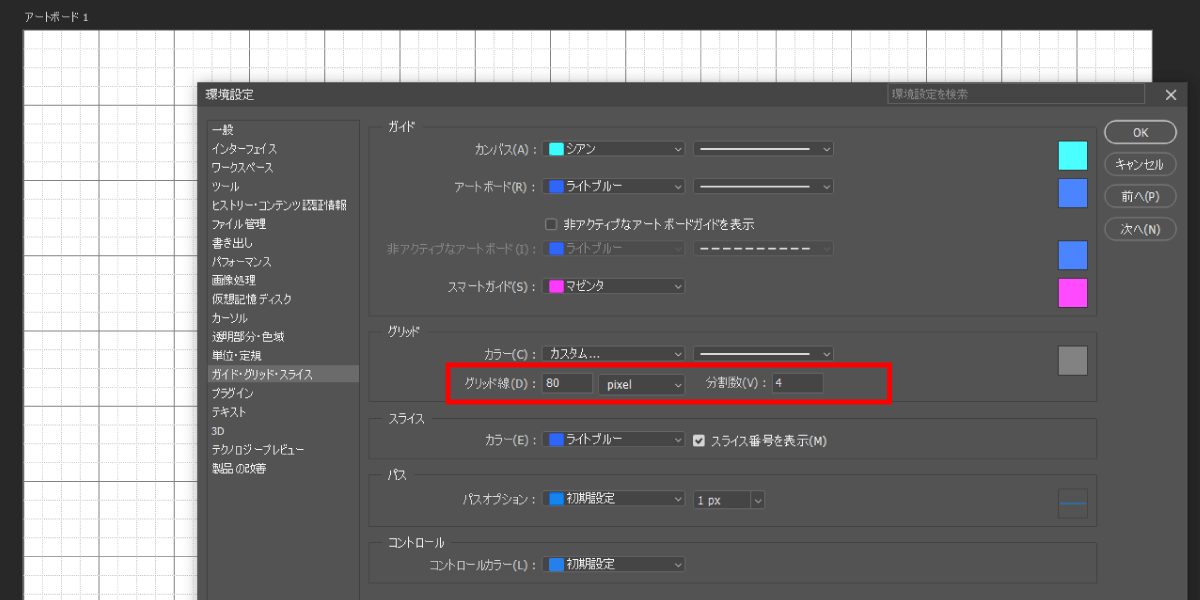Open the カンバス guide line style dropdown
This screenshot has height=600, width=1200.
coord(763,149)
